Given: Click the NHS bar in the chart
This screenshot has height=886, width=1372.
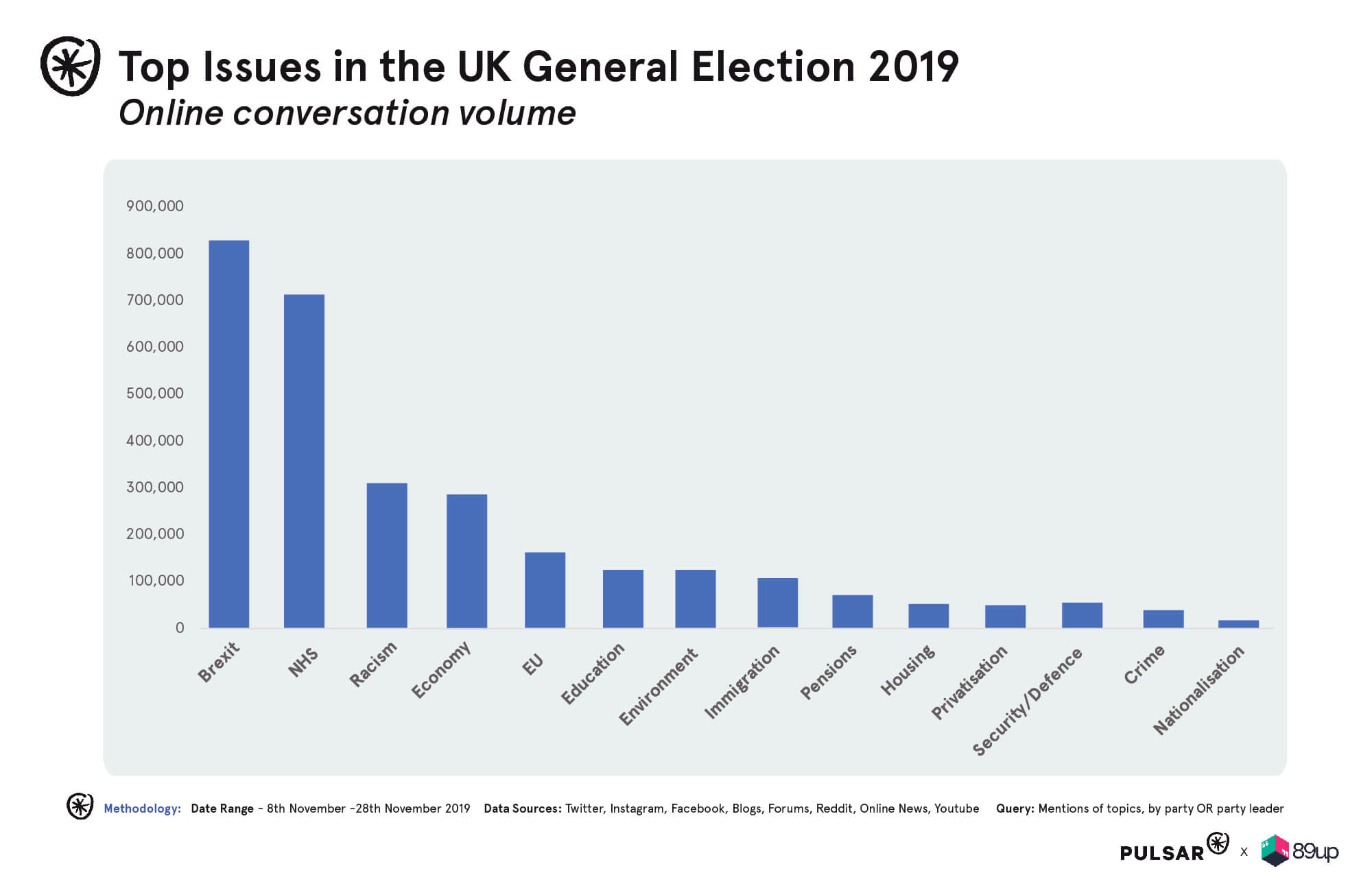Looking at the screenshot, I should coord(304,461).
